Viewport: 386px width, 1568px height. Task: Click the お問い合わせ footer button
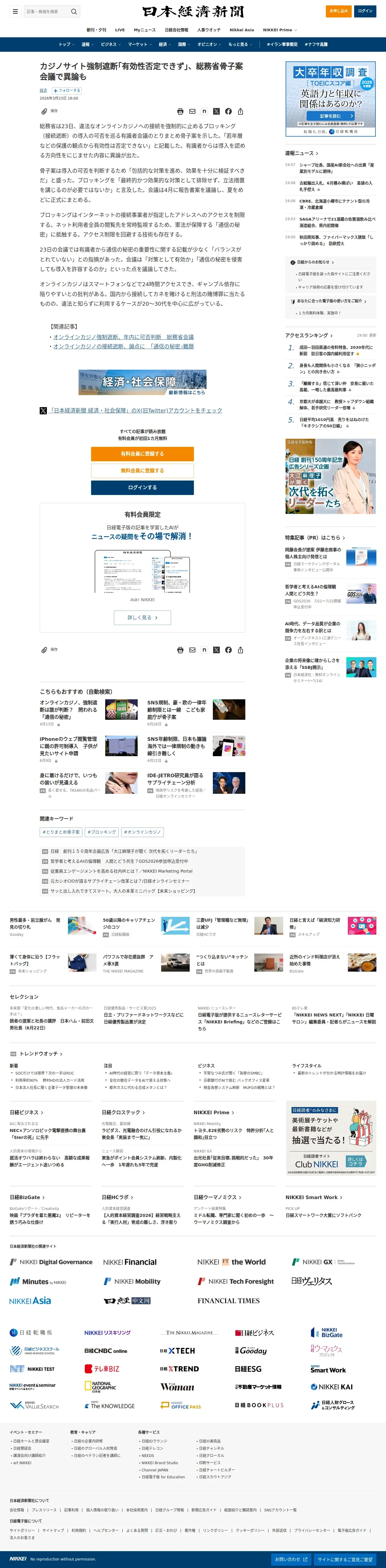[291, 1560]
